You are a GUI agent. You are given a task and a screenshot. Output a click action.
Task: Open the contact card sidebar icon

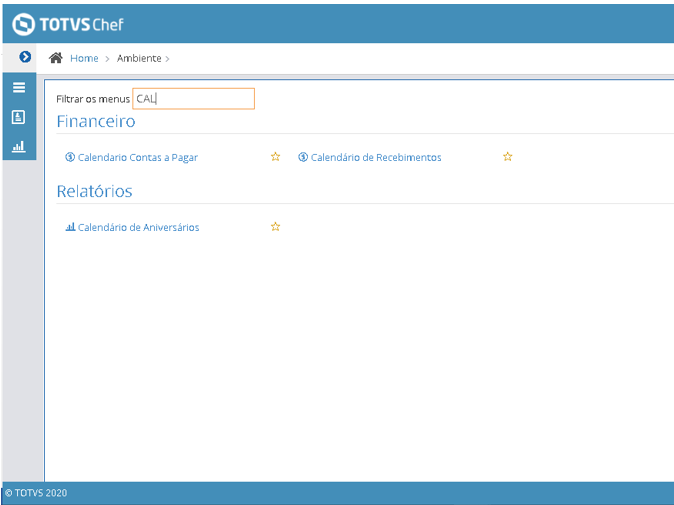18,117
